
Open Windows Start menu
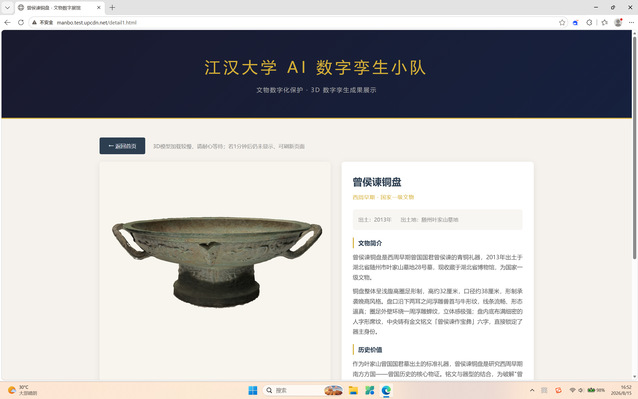(253, 390)
